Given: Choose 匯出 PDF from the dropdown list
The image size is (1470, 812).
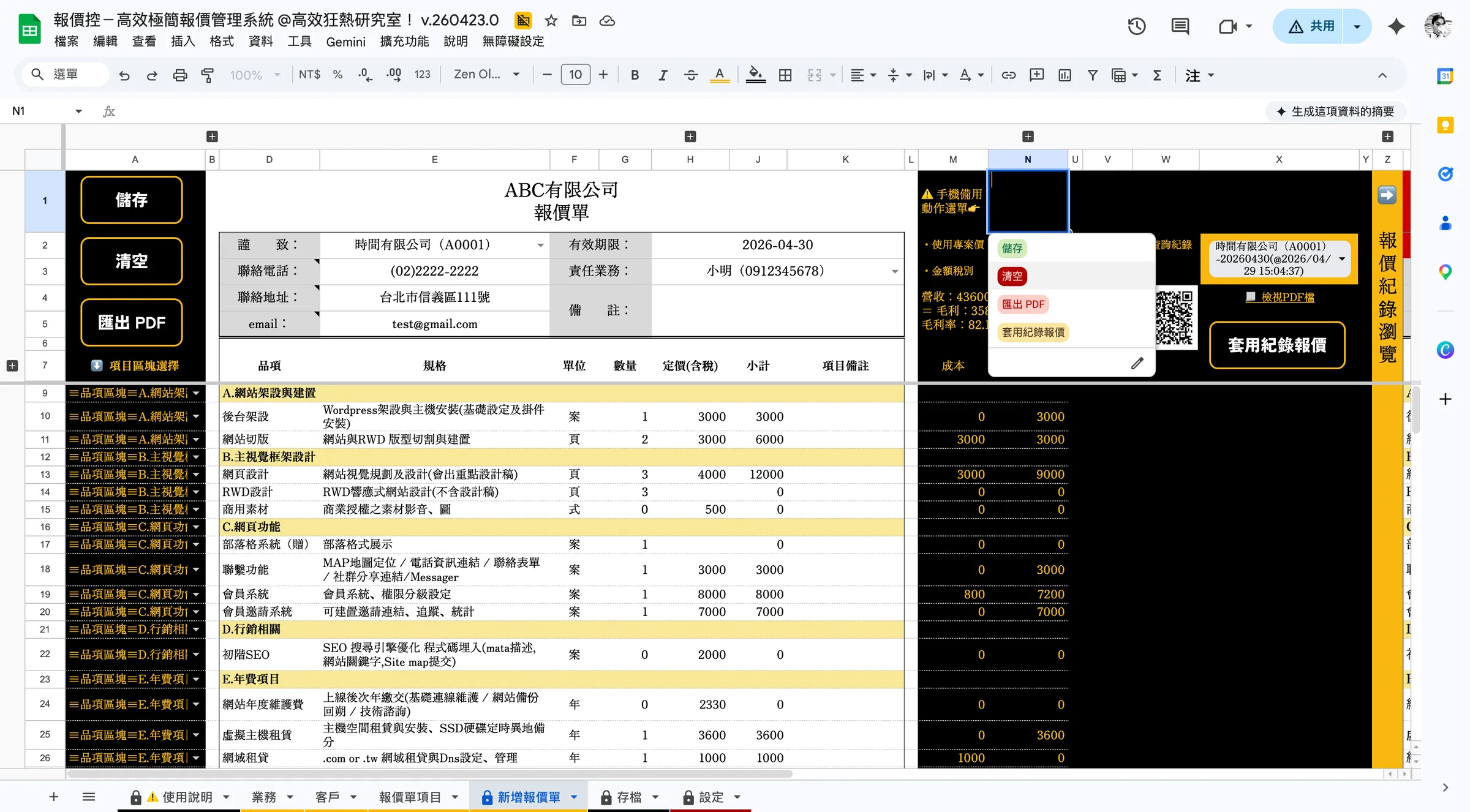Looking at the screenshot, I should pyautogui.click(x=1023, y=304).
